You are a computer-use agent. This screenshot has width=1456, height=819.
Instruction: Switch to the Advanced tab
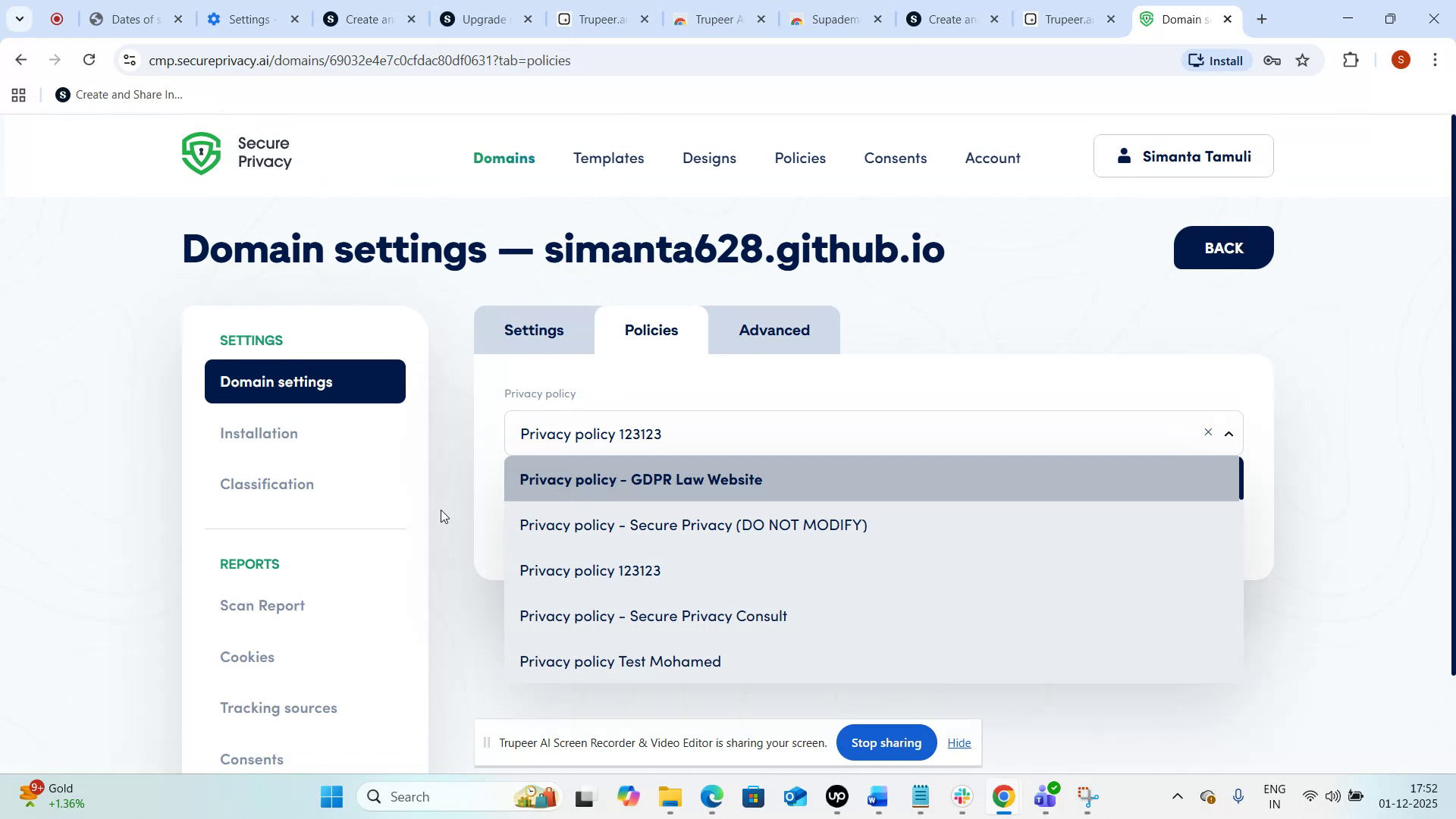click(x=774, y=330)
